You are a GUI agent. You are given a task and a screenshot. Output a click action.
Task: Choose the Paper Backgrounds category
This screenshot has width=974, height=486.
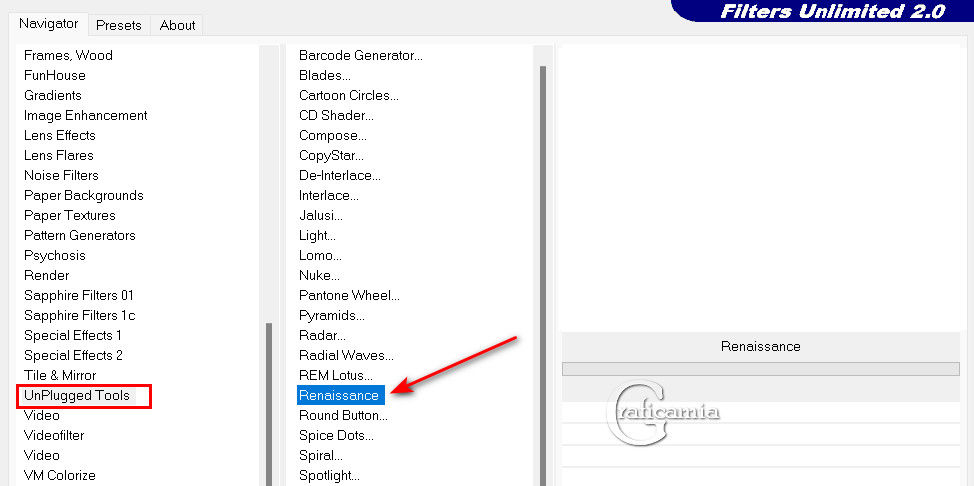[x=84, y=195]
